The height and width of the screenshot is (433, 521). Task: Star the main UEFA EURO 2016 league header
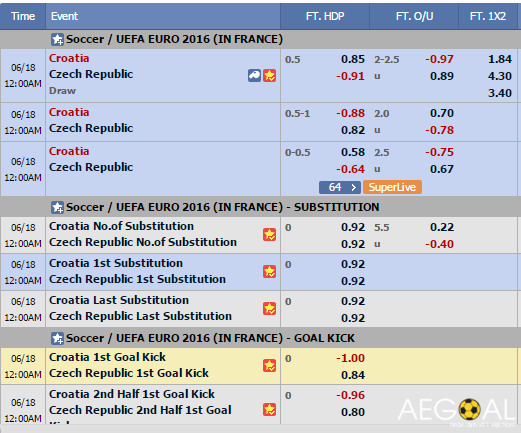pyautogui.click(x=57, y=40)
